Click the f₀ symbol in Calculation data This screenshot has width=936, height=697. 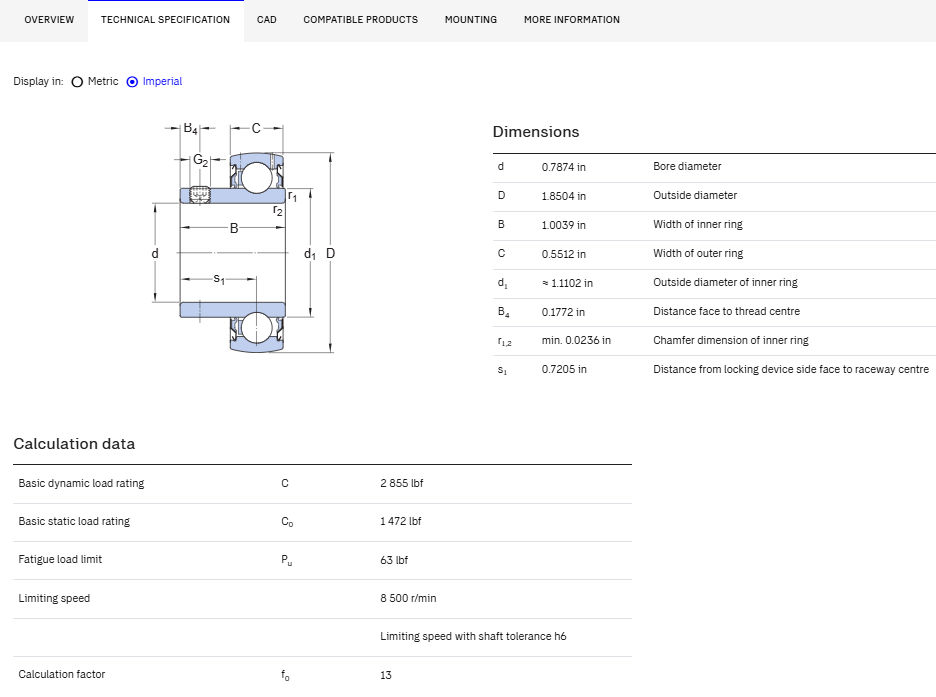[285, 676]
